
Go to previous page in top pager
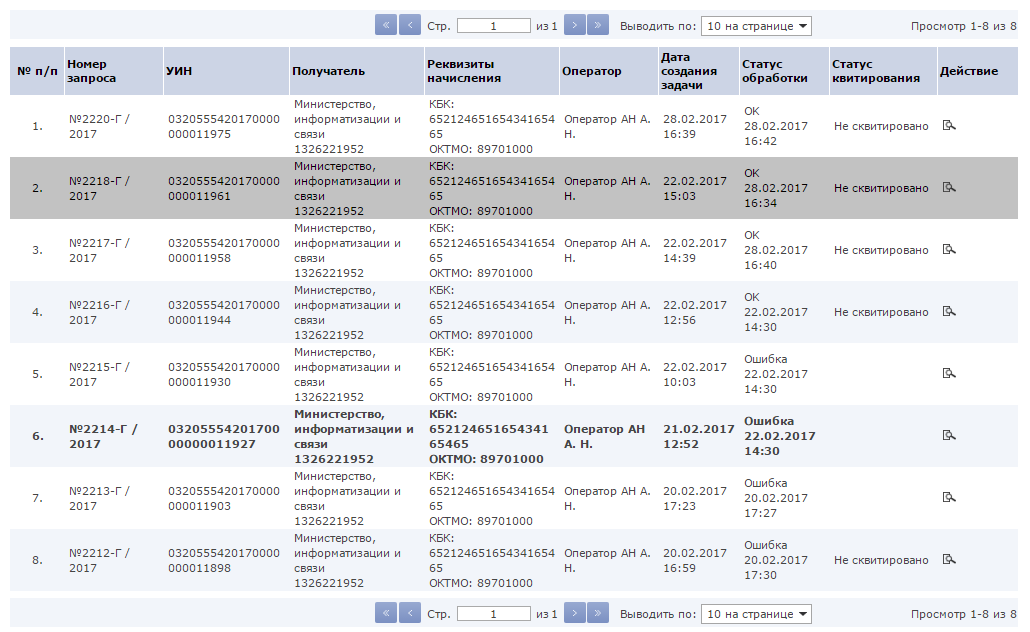(x=410, y=26)
